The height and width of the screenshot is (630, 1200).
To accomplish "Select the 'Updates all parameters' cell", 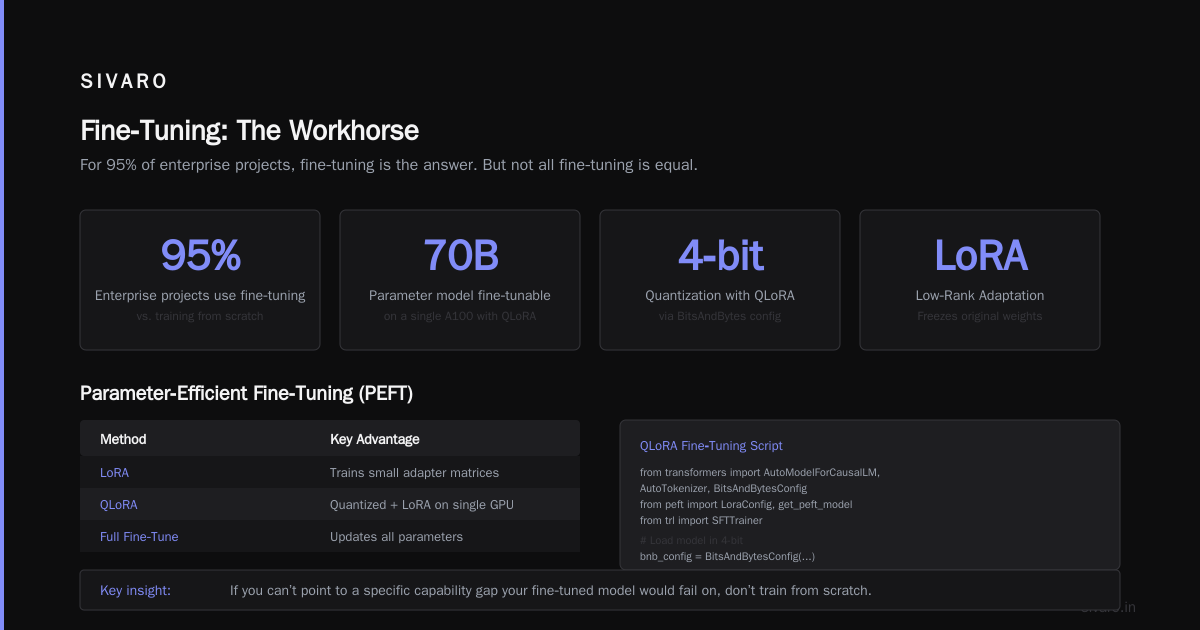I will 396,536.
